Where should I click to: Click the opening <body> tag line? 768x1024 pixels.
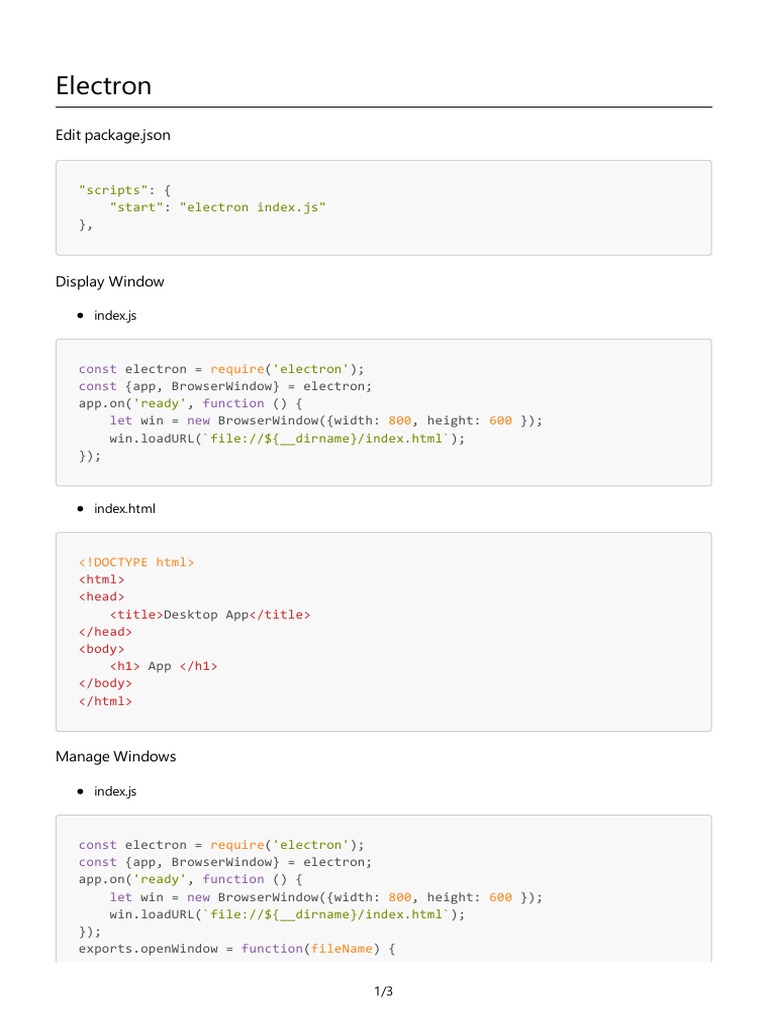coord(101,649)
